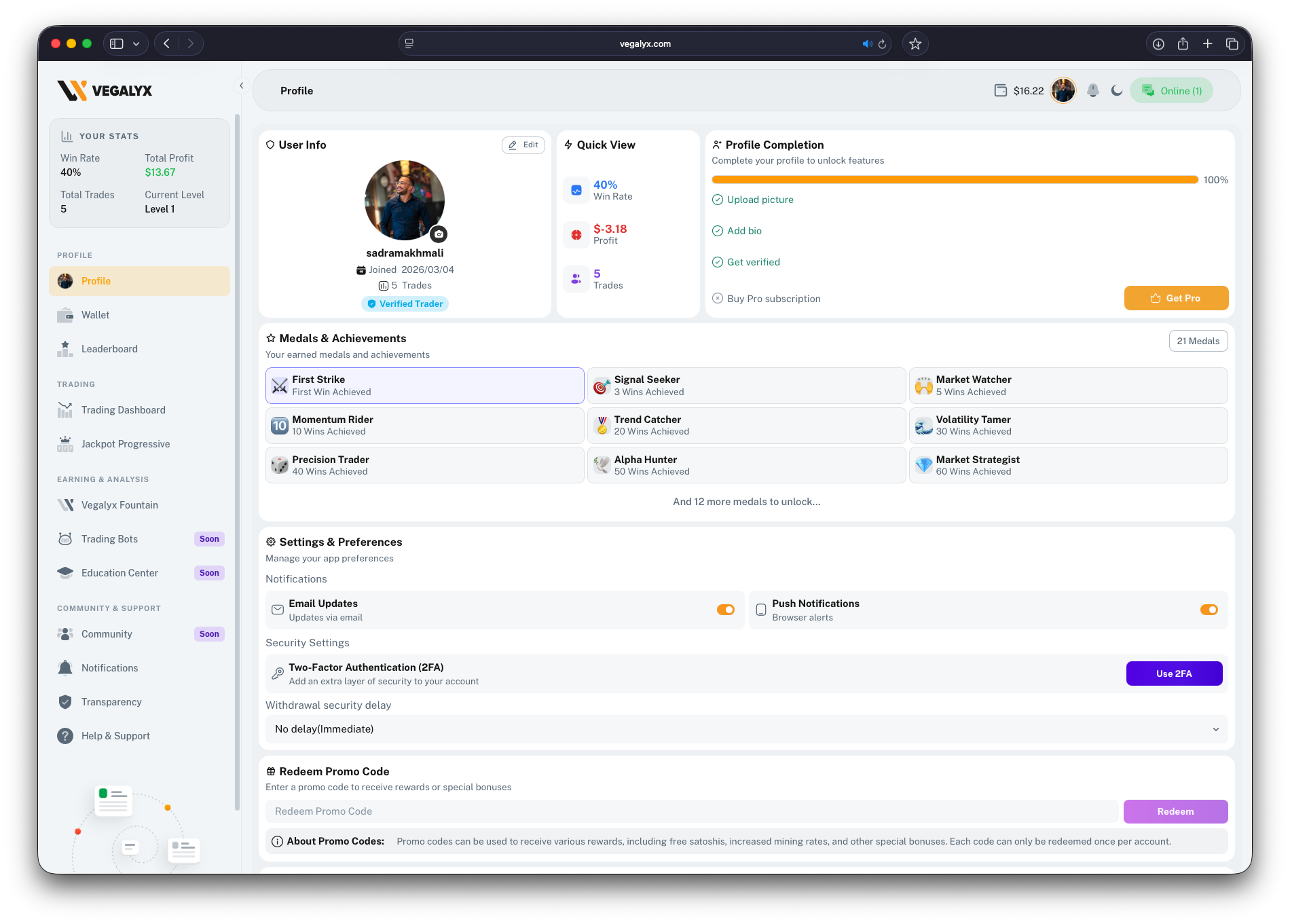Open Vegalyx Fountain in sidebar
This screenshot has width=1290, height=924.
pyautogui.click(x=139, y=505)
